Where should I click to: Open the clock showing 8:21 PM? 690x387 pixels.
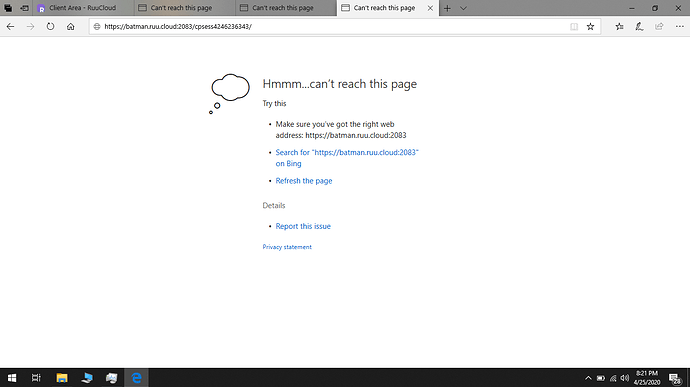pyautogui.click(x=647, y=378)
